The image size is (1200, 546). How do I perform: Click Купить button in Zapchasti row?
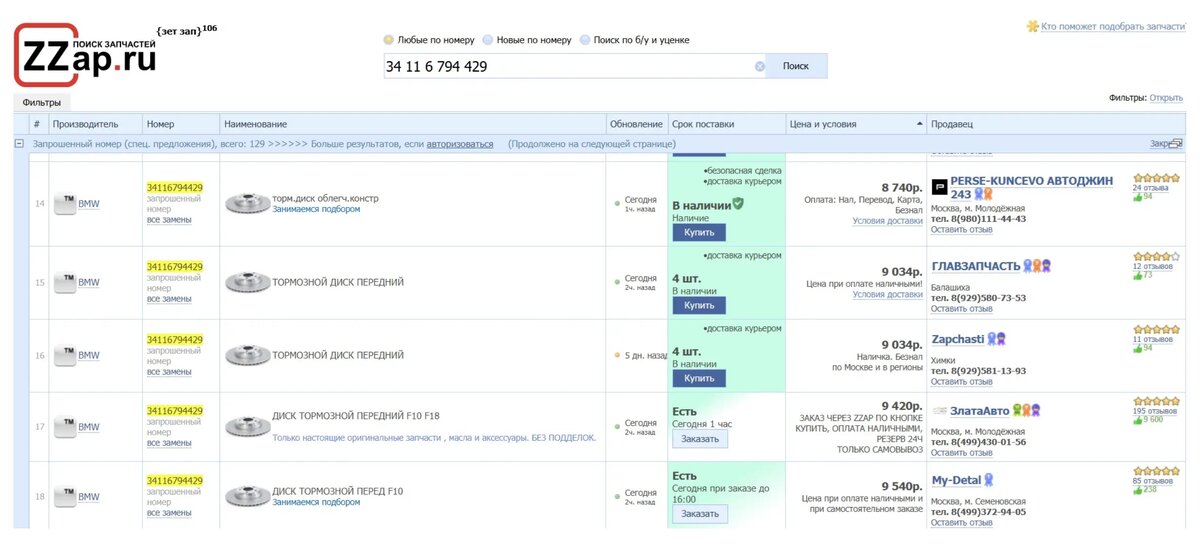coord(699,379)
